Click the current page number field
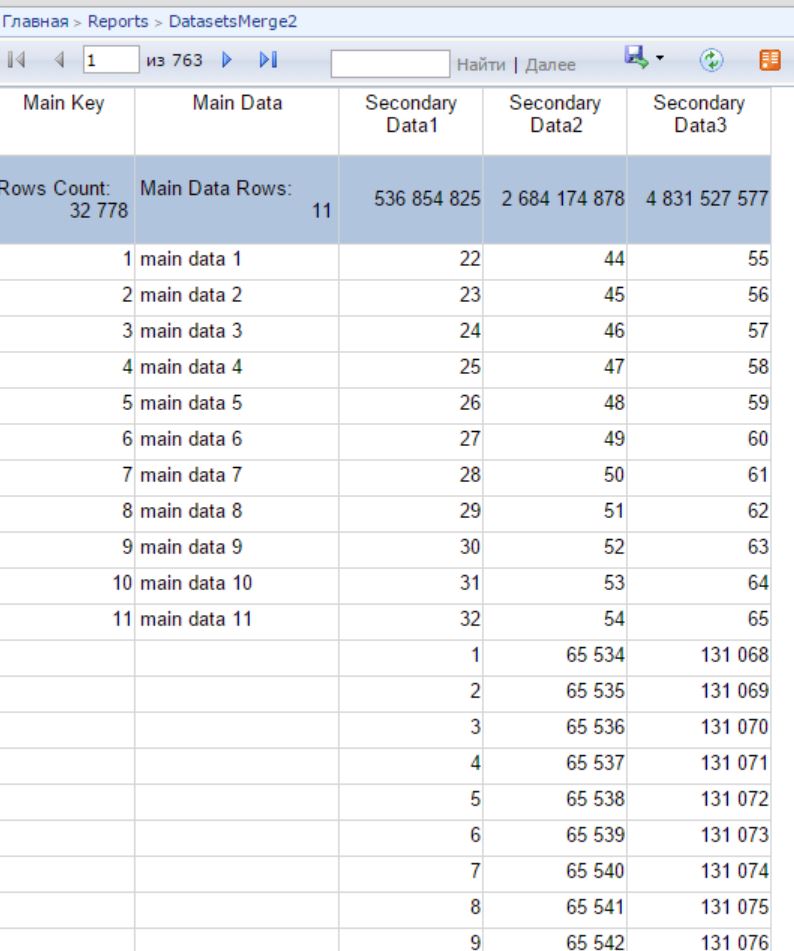The image size is (794, 951). click(x=111, y=59)
